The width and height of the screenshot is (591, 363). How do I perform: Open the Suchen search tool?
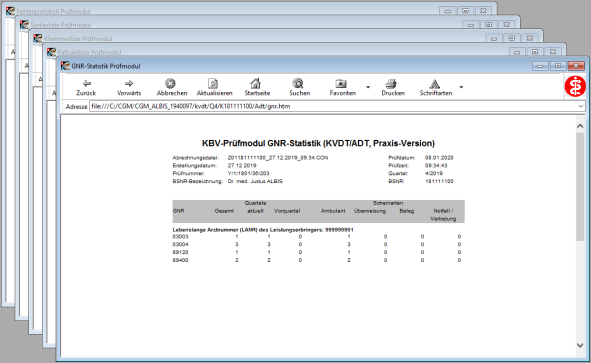coord(299,87)
